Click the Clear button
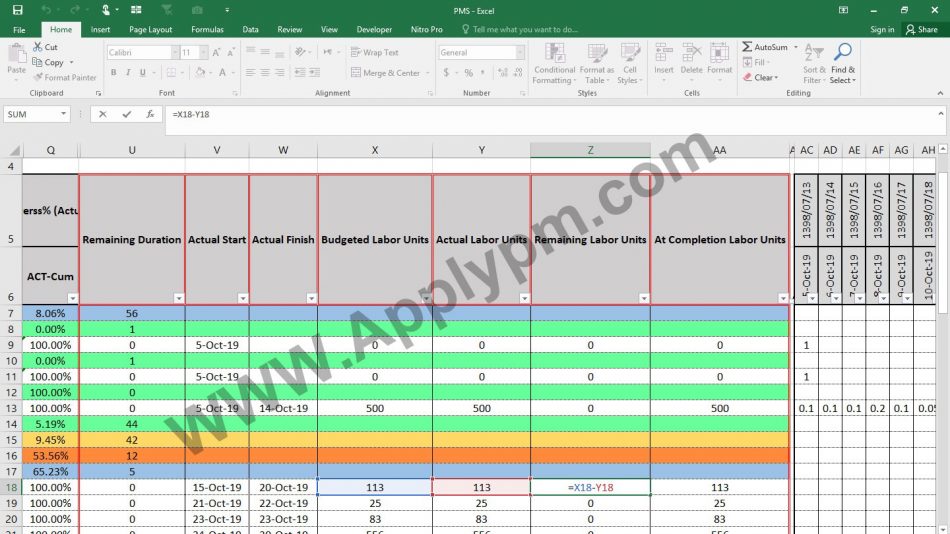 (x=760, y=78)
